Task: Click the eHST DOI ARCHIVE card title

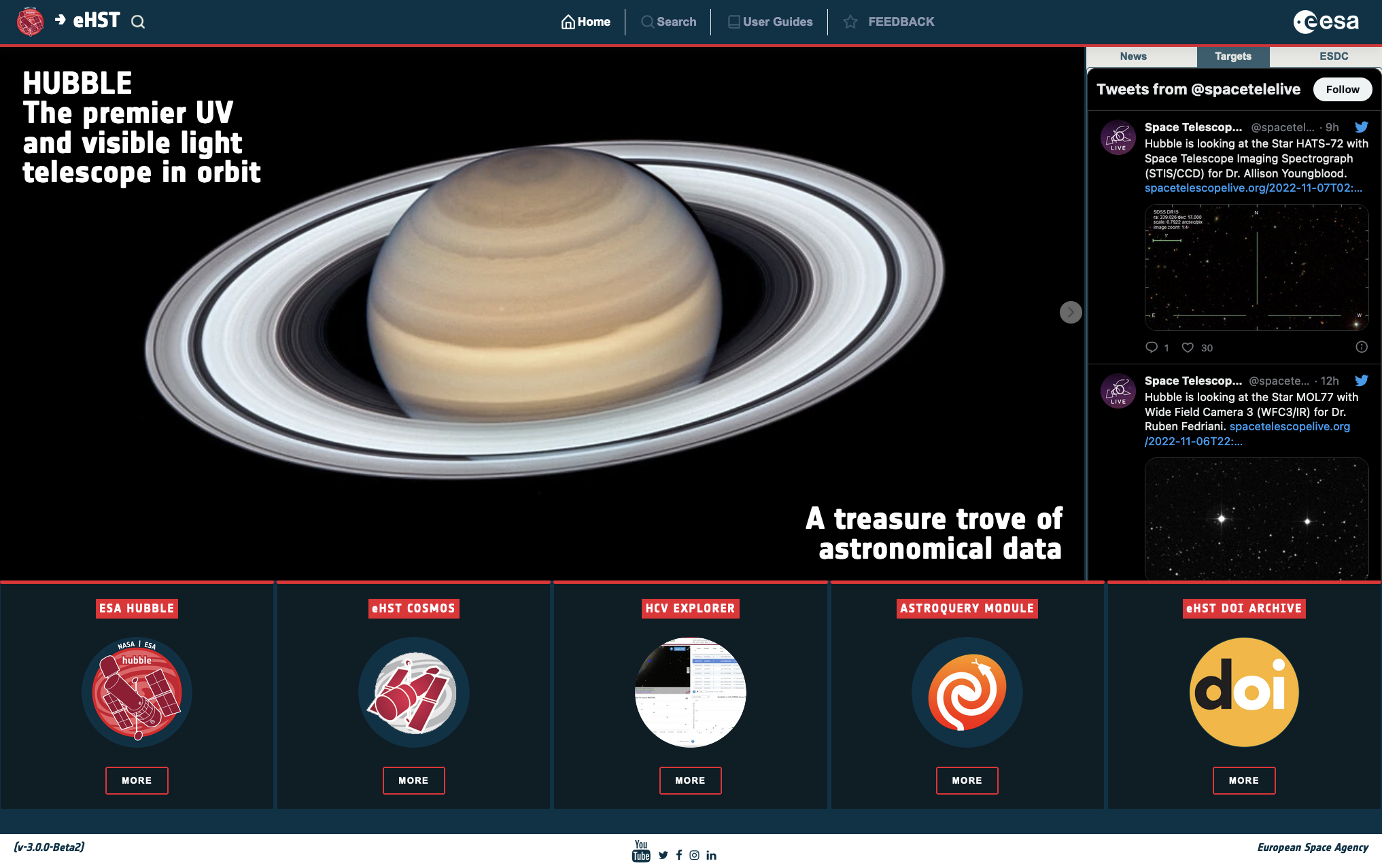Action: click(1244, 608)
